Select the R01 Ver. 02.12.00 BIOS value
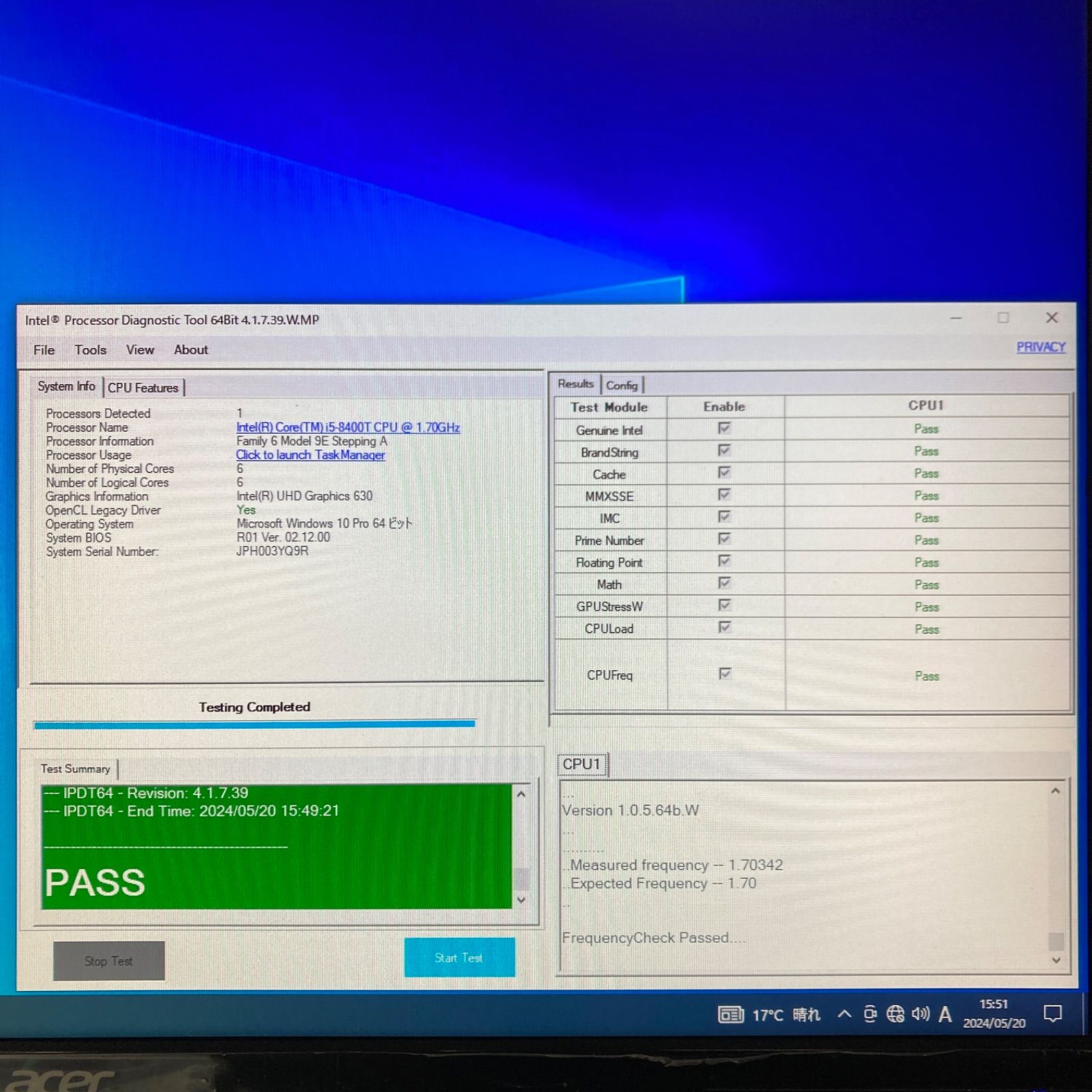Viewport: 1092px width, 1092px height. (283, 537)
